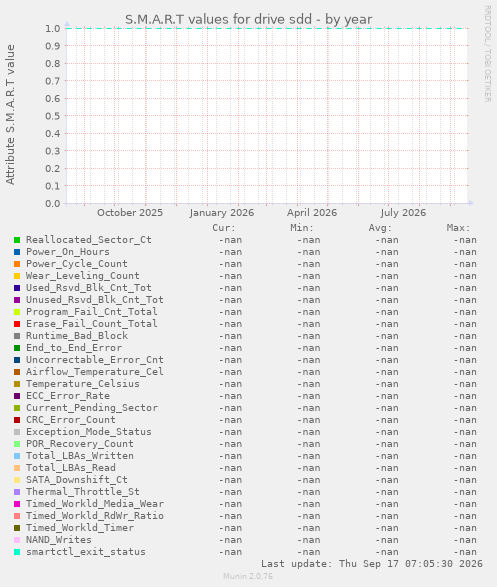Select the Temperature_Celsius legend label
This screenshot has height=587, width=497.
coord(83,384)
